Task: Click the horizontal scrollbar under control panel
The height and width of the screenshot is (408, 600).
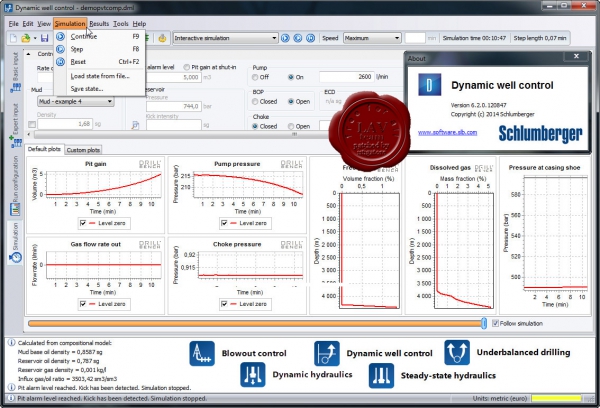Action: [x=180, y=134]
